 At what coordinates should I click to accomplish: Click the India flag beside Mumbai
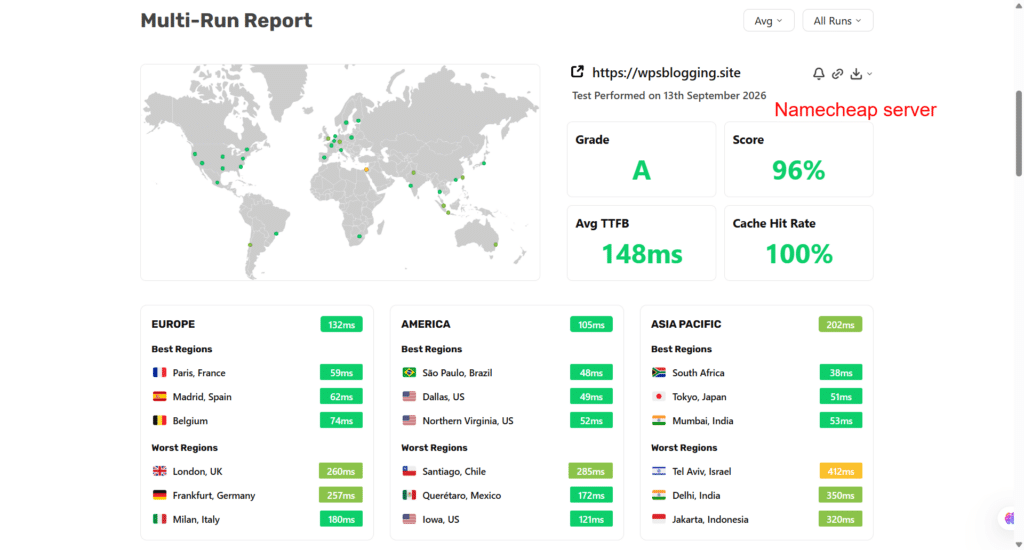658,421
